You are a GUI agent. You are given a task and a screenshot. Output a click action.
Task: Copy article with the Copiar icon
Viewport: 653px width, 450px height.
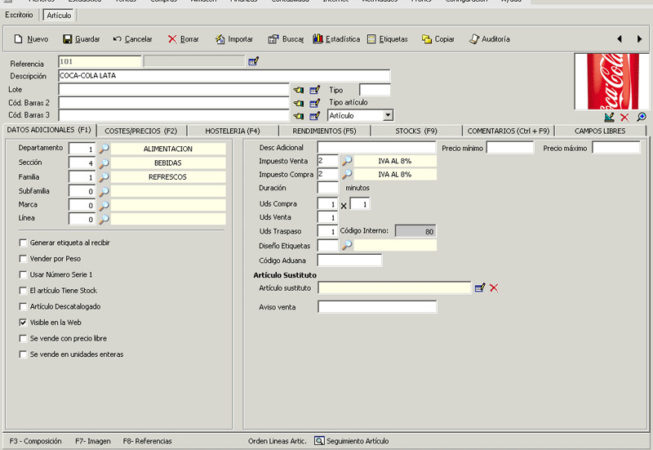426,39
